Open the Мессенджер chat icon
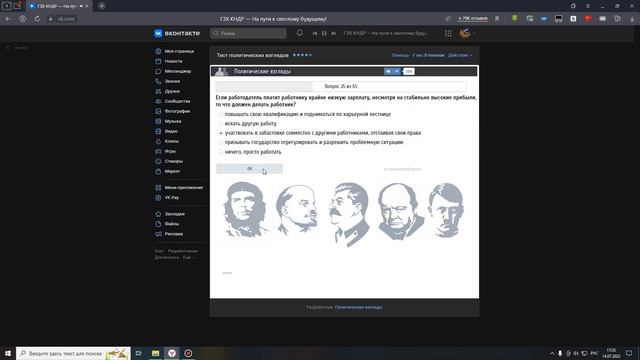 [158, 71]
